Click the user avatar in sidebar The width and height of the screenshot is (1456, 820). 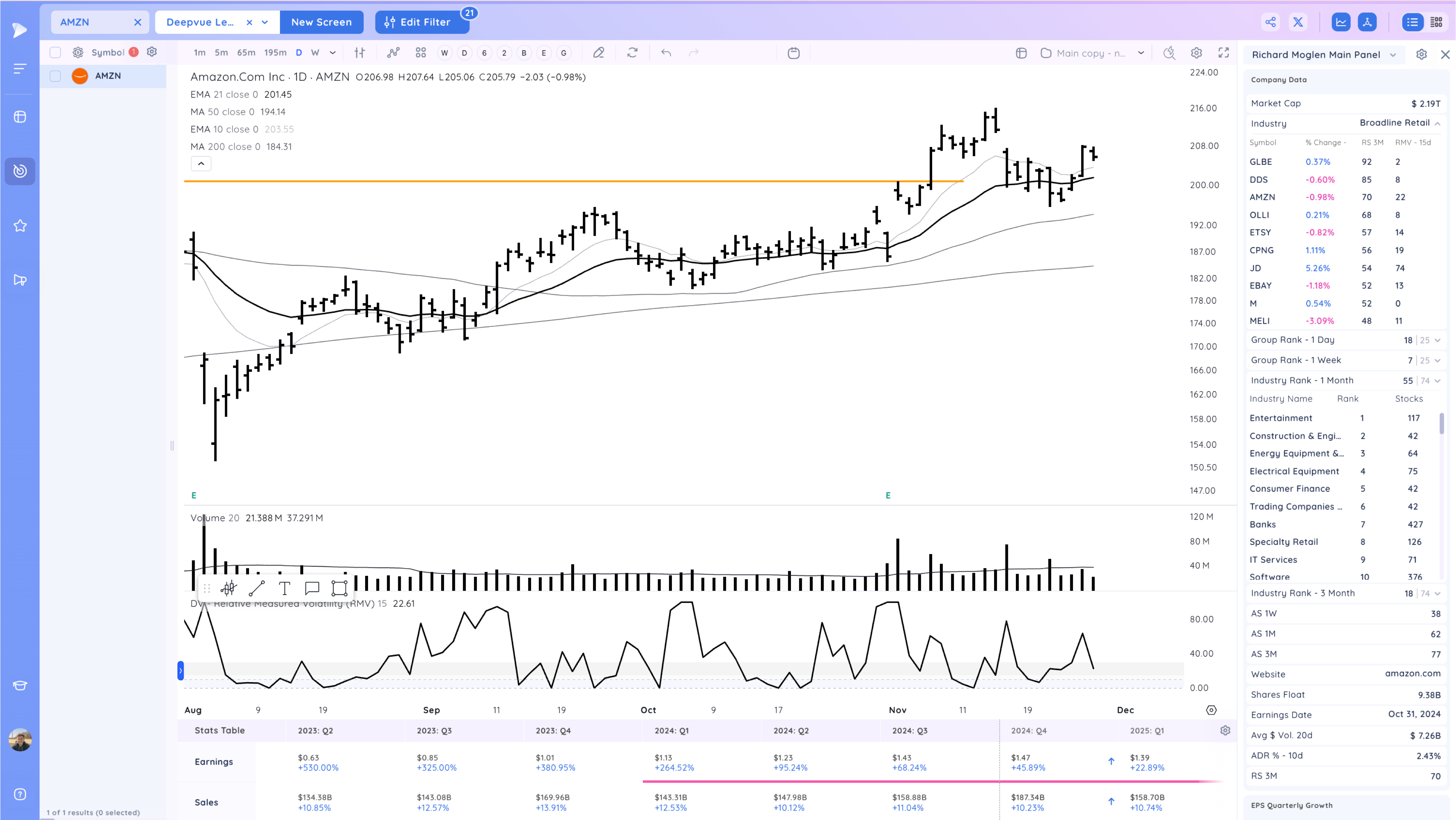pyautogui.click(x=20, y=739)
